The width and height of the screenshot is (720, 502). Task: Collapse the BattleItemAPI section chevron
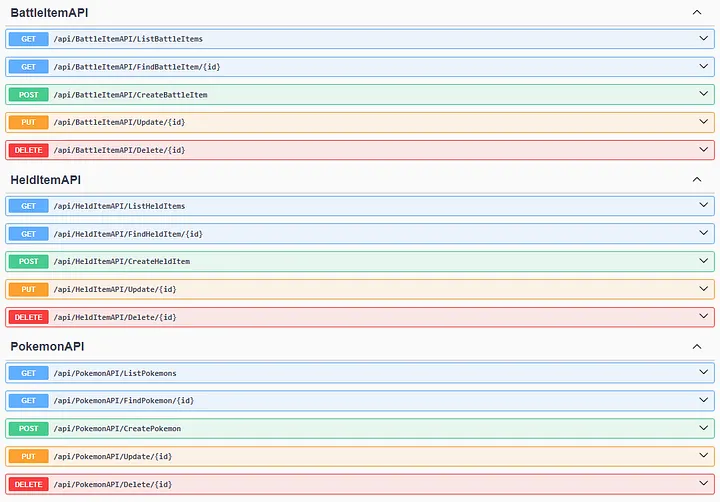(697, 12)
